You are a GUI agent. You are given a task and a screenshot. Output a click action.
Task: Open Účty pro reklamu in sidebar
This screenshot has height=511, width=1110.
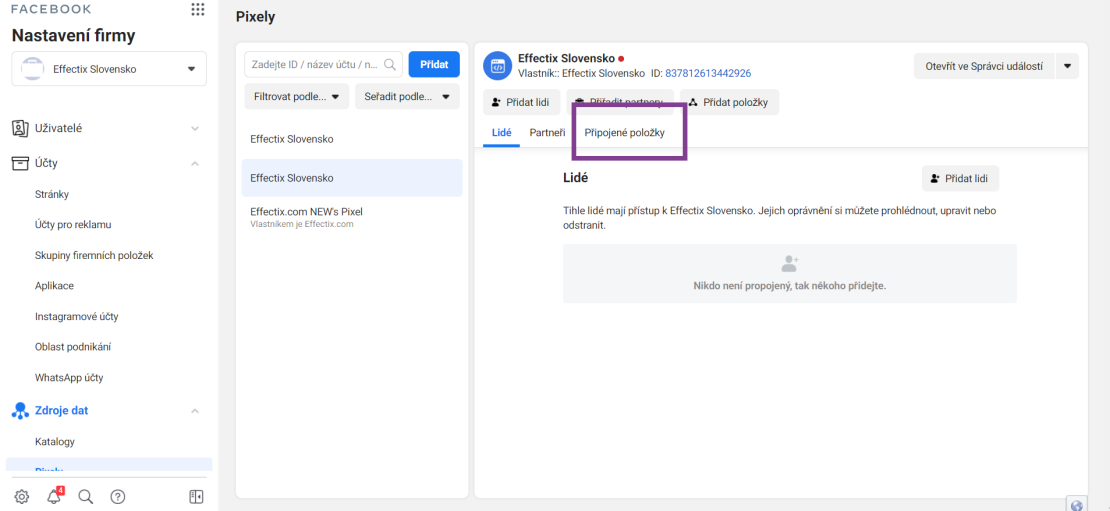coord(73,224)
